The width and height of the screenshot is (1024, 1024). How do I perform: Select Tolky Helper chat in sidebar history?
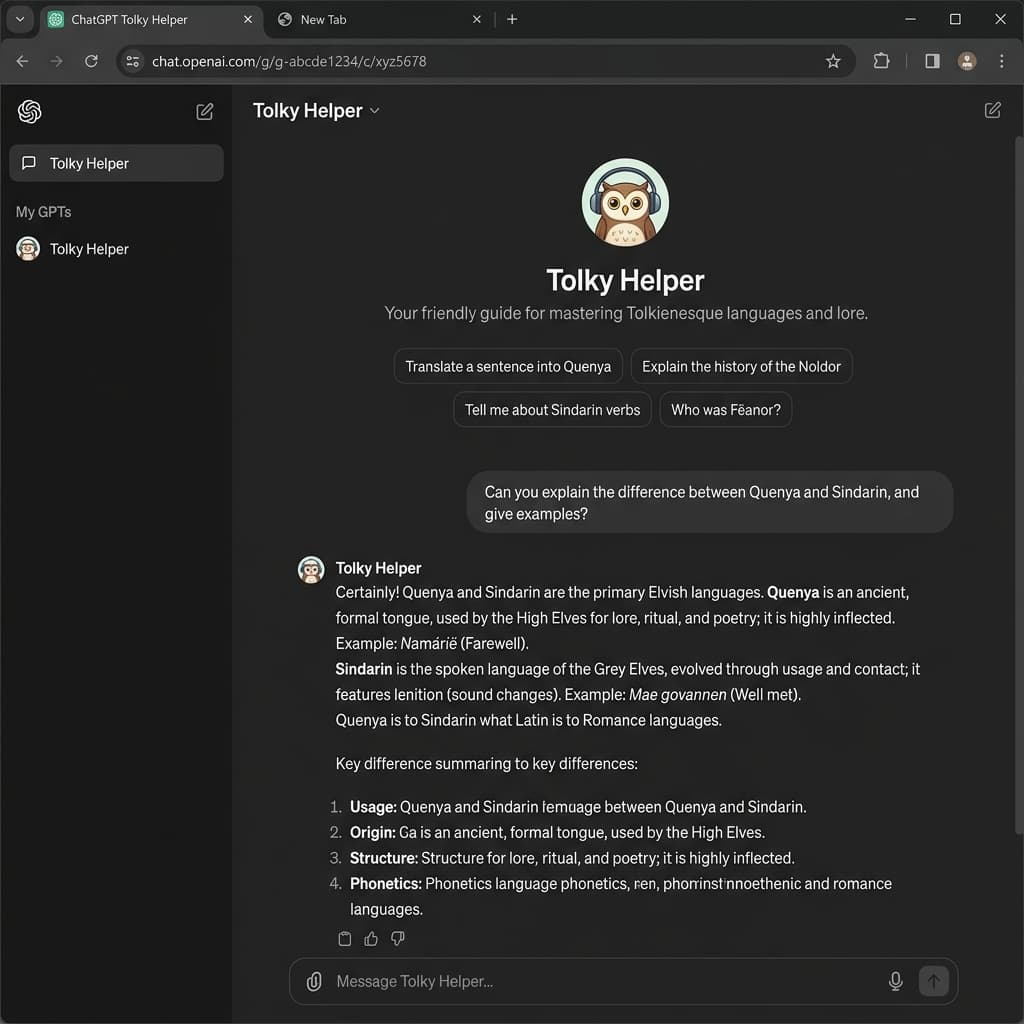click(116, 163)
